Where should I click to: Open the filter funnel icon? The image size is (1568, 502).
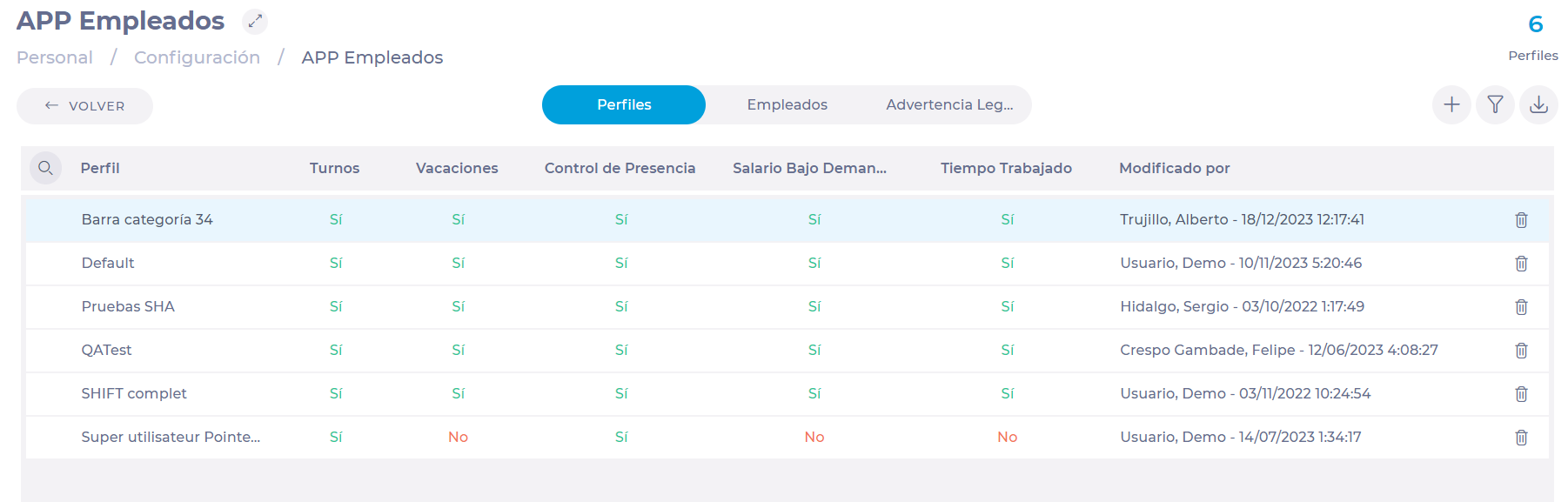tap(1495, 105)
